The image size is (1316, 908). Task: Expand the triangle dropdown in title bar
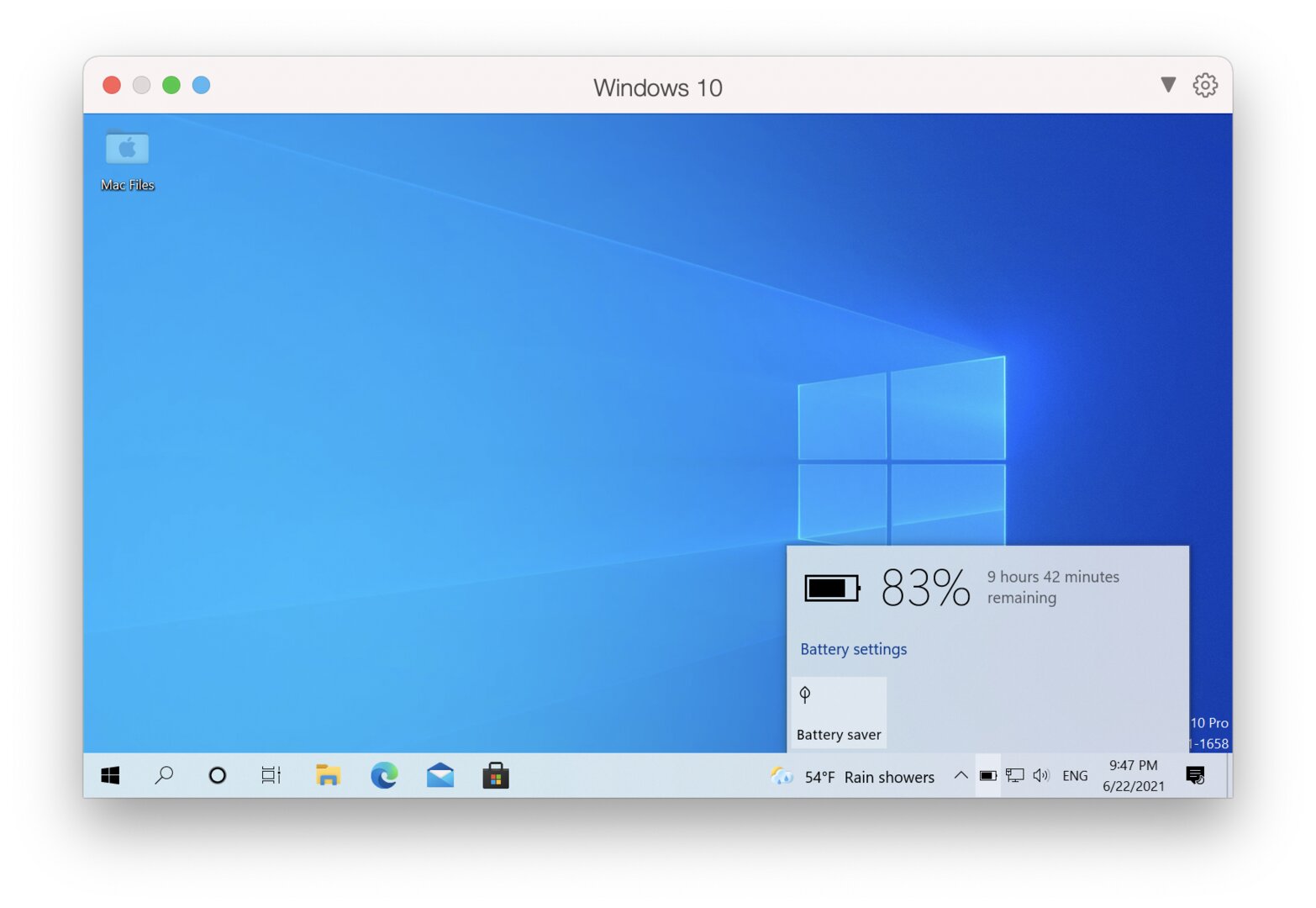coord(1168,84)
